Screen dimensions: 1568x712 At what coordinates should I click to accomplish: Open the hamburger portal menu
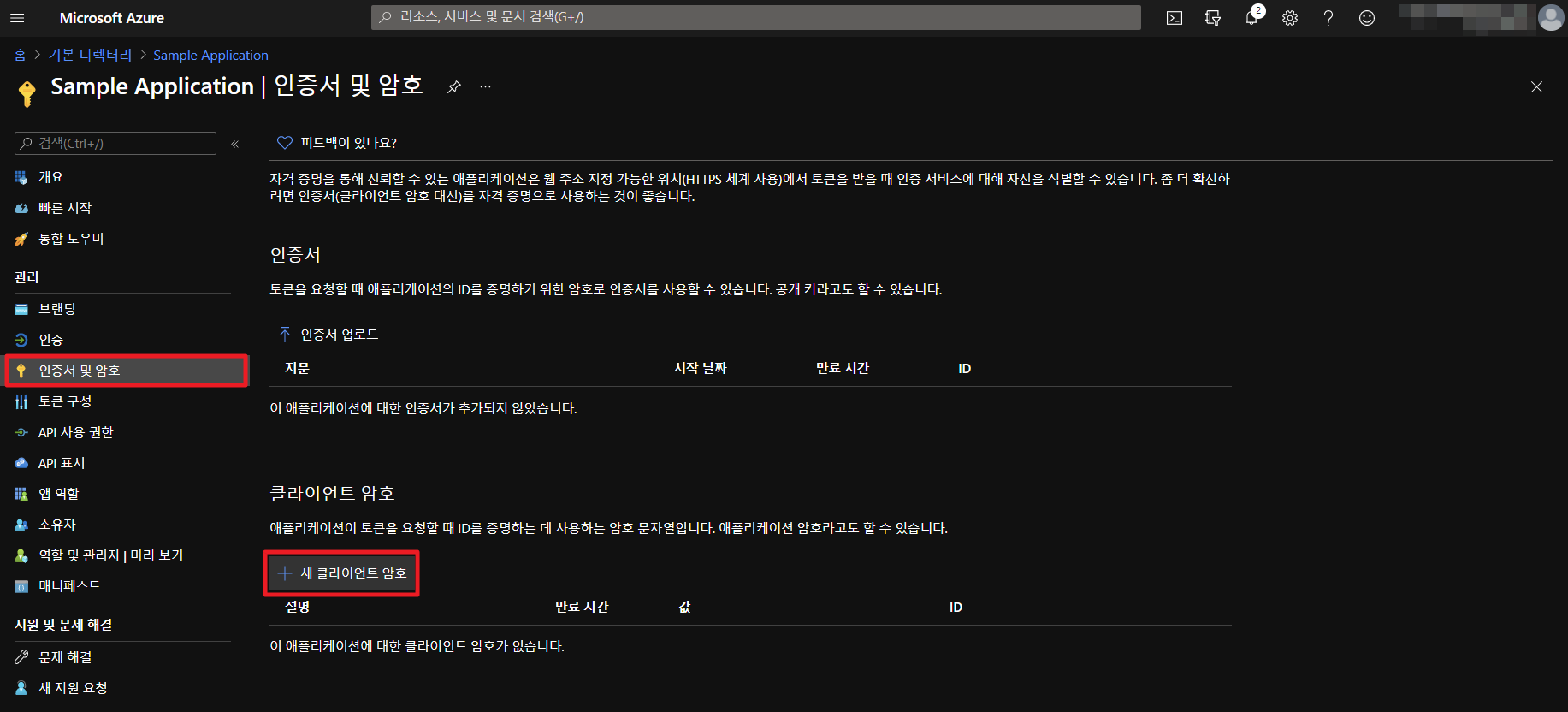[x=17, y=18]
